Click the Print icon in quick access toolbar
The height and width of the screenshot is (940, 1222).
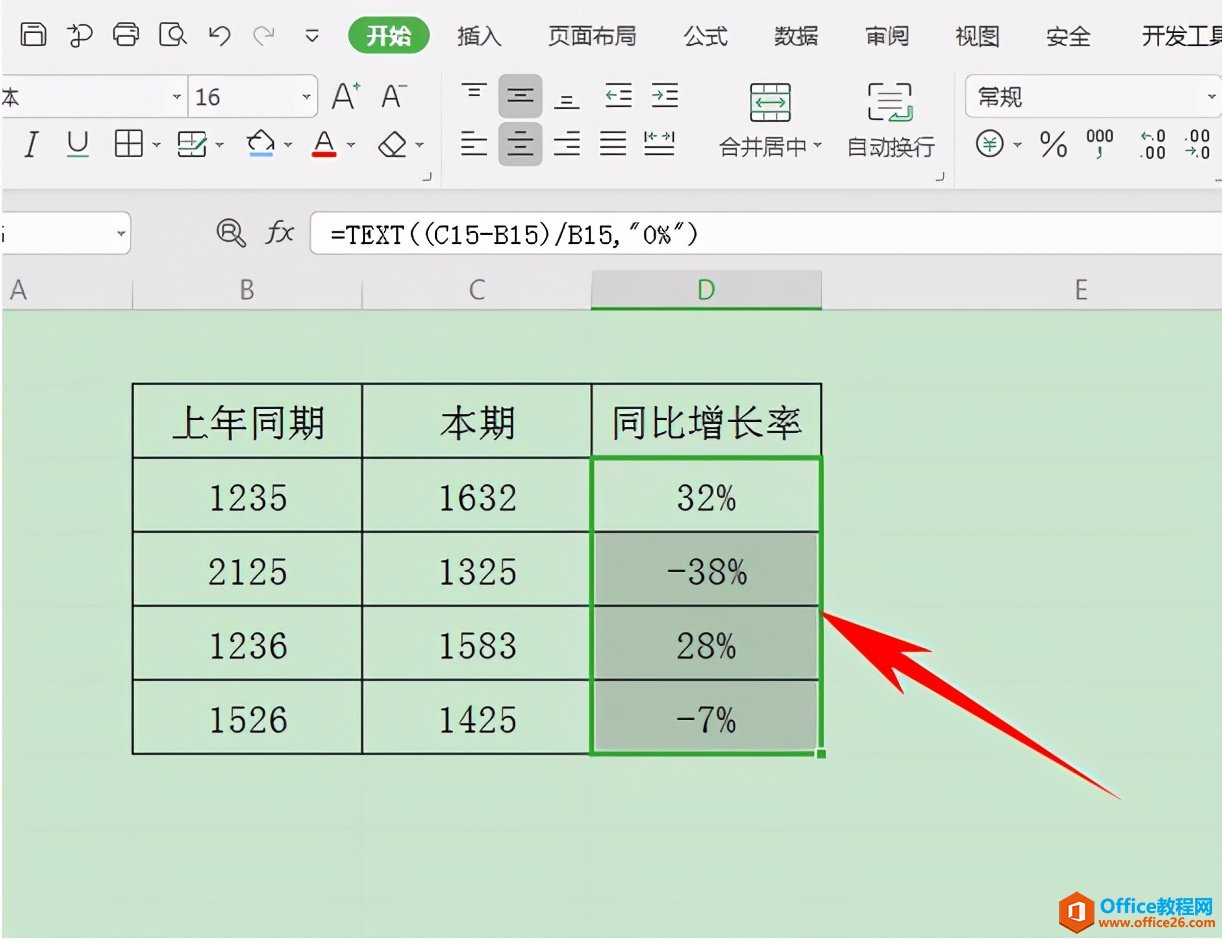[126, 35]
